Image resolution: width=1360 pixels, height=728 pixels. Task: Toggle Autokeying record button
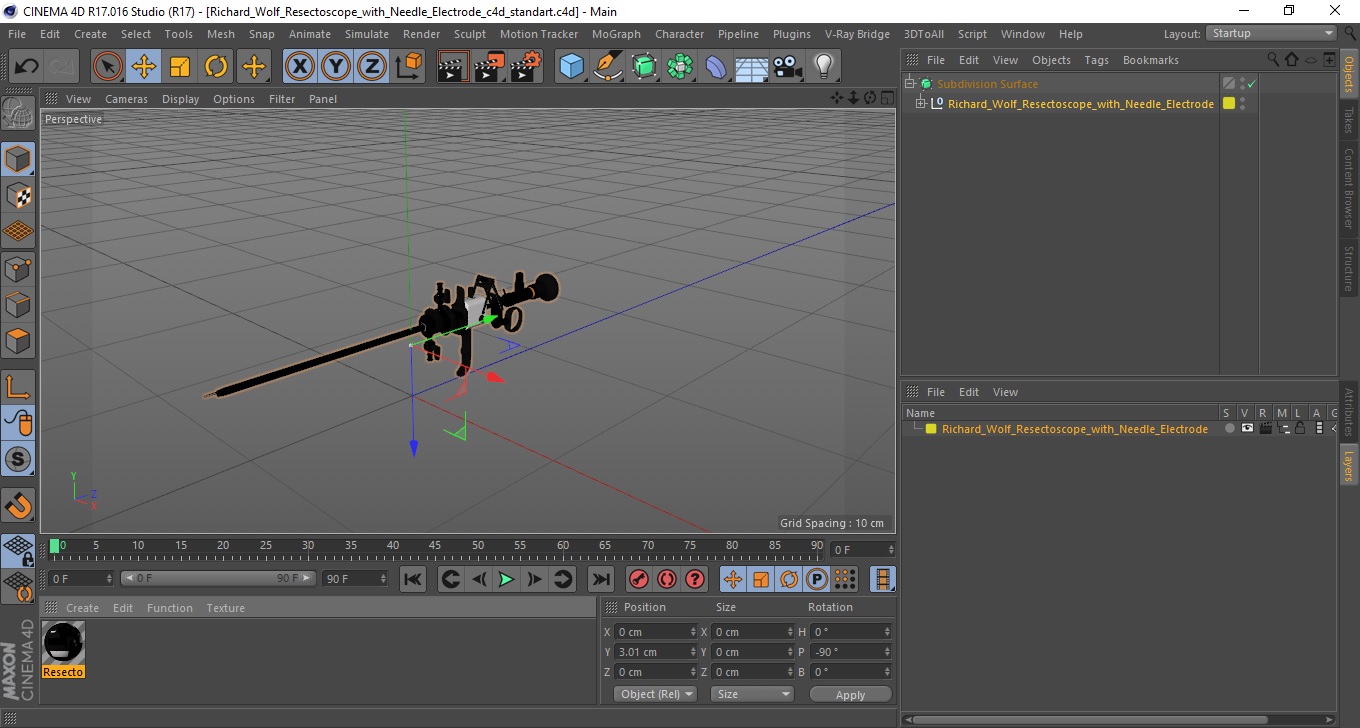[x=666, y=579]
